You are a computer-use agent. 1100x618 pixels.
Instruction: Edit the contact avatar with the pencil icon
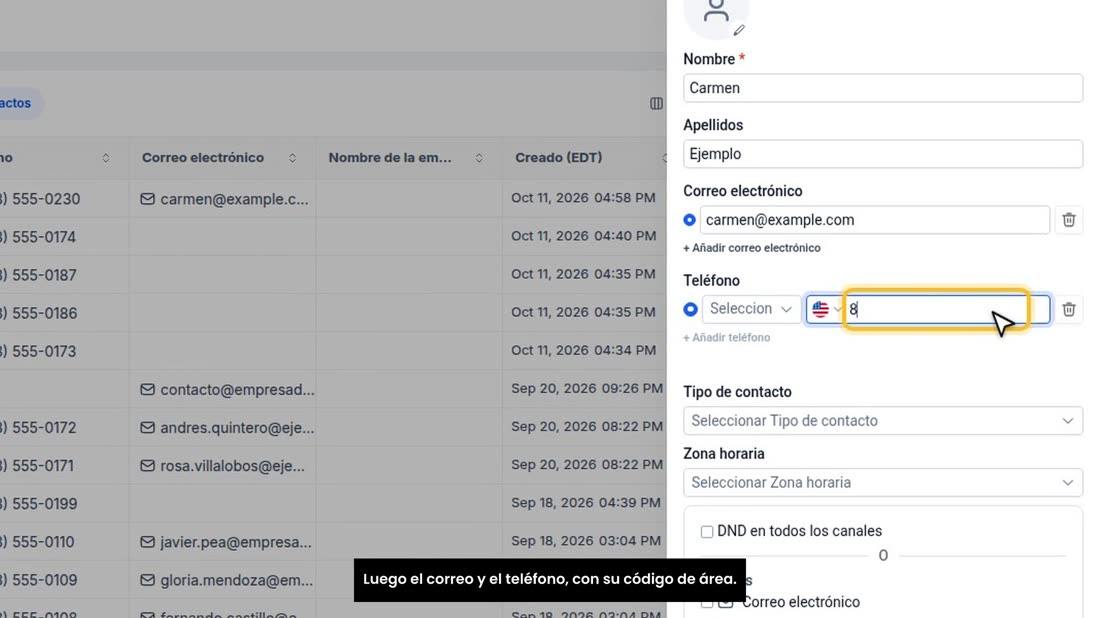(x=739, y=30)
